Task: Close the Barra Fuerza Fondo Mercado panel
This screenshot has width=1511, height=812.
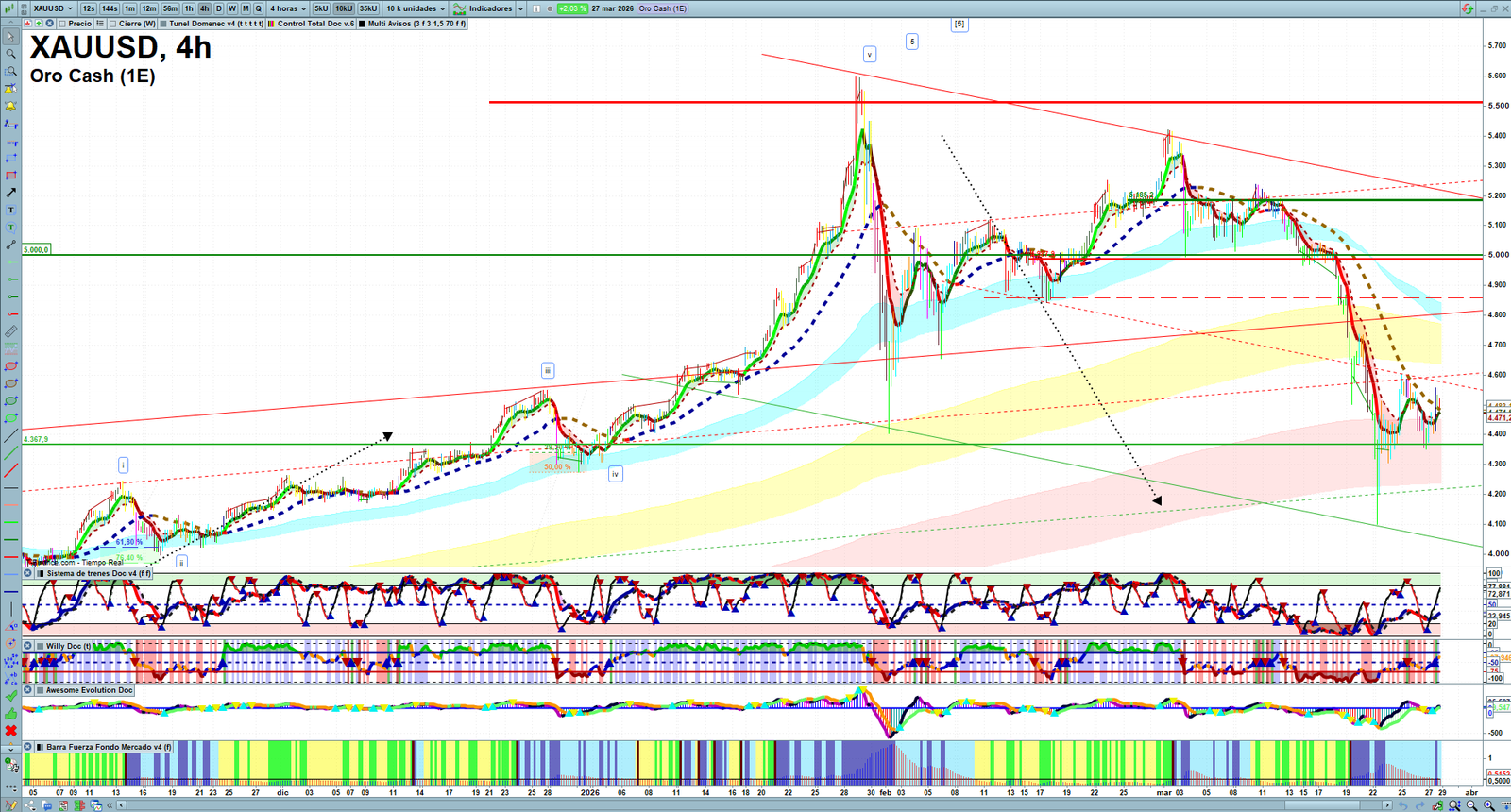Action: [x=28, y=747]
